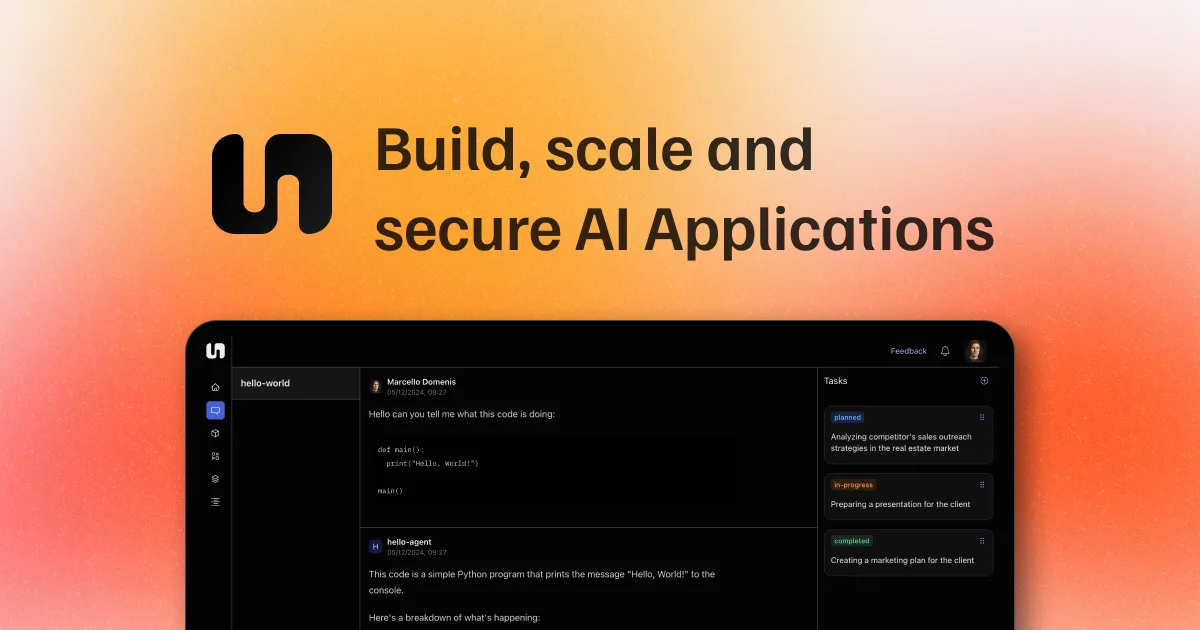The width and height of the screenshot is (1200, 630).
Task: Open the home icon in the sidebar
Action: click(215, 387)
